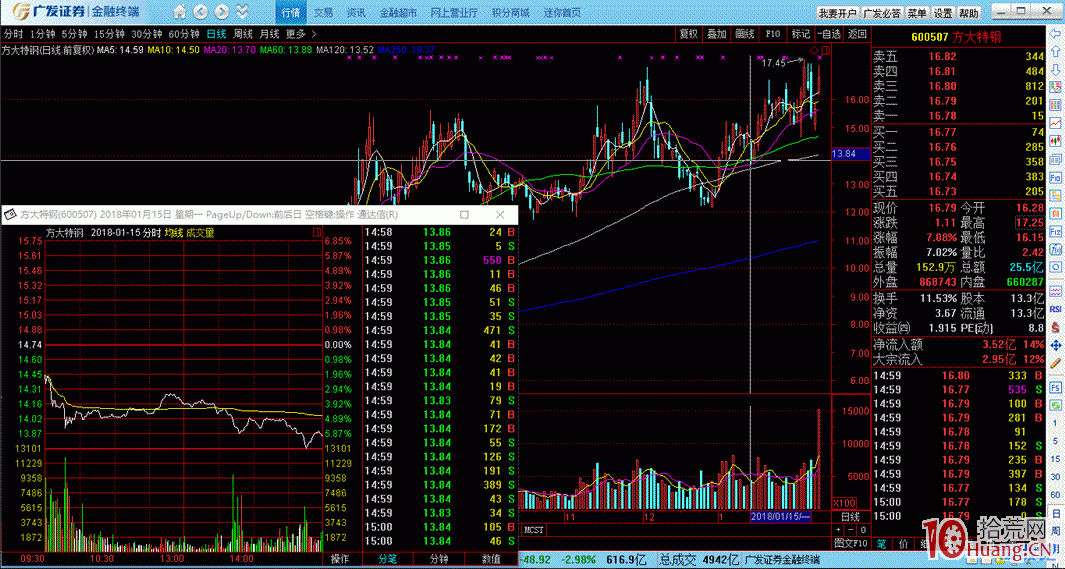Go to the home page icon
The image size is (1065, 569).
pos(179,12)
